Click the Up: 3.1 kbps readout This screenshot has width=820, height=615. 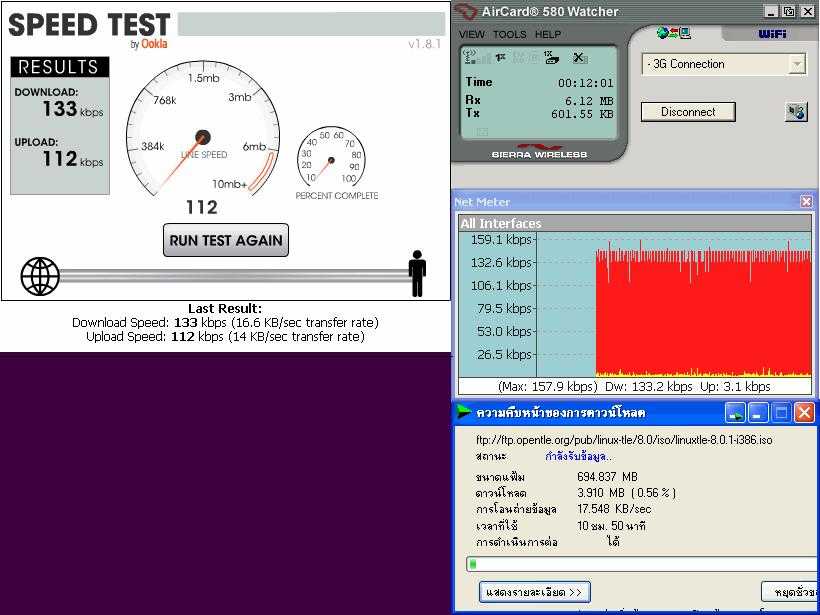tap(735, 387)
